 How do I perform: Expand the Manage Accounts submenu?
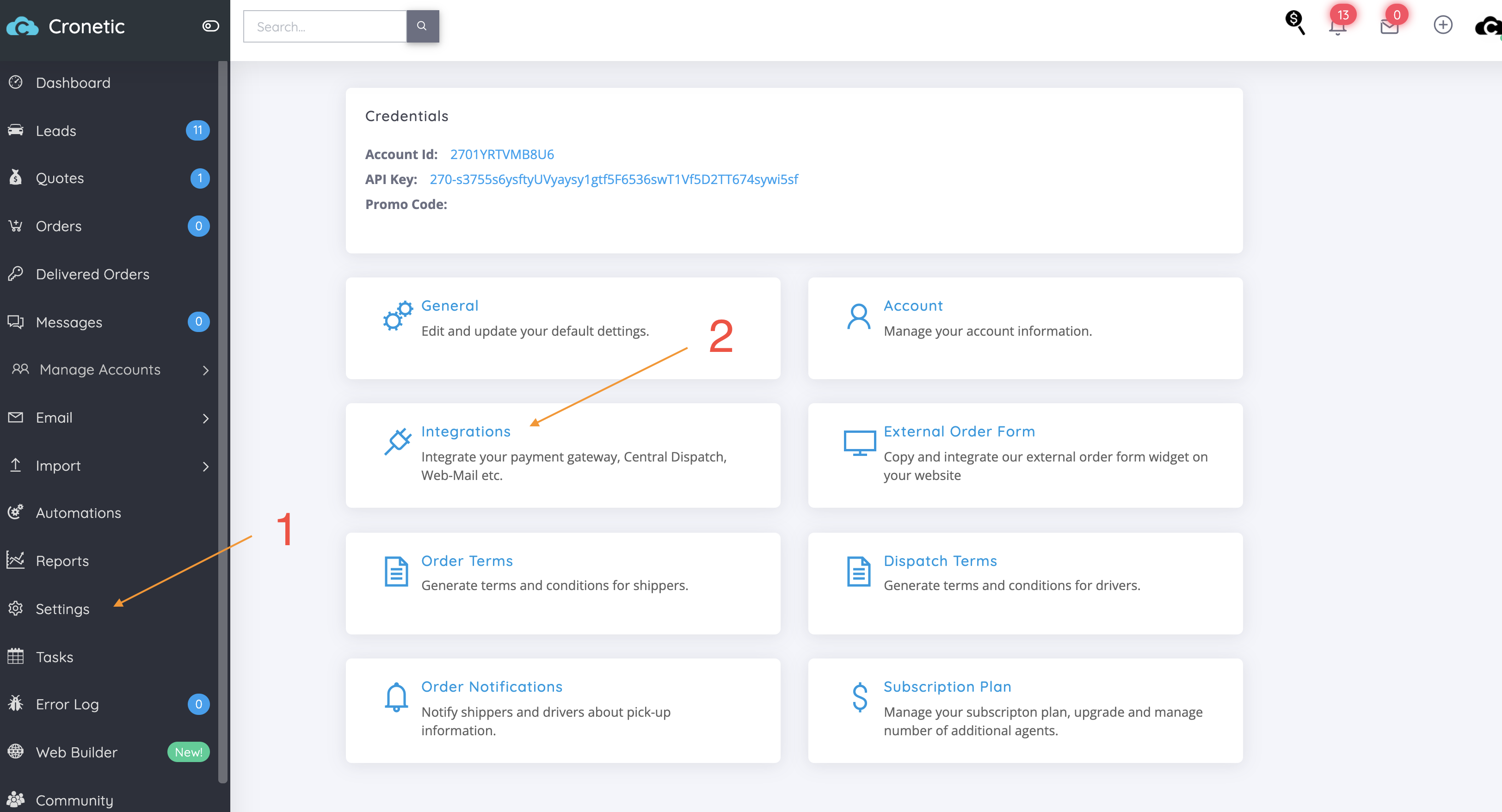point(205,370)
